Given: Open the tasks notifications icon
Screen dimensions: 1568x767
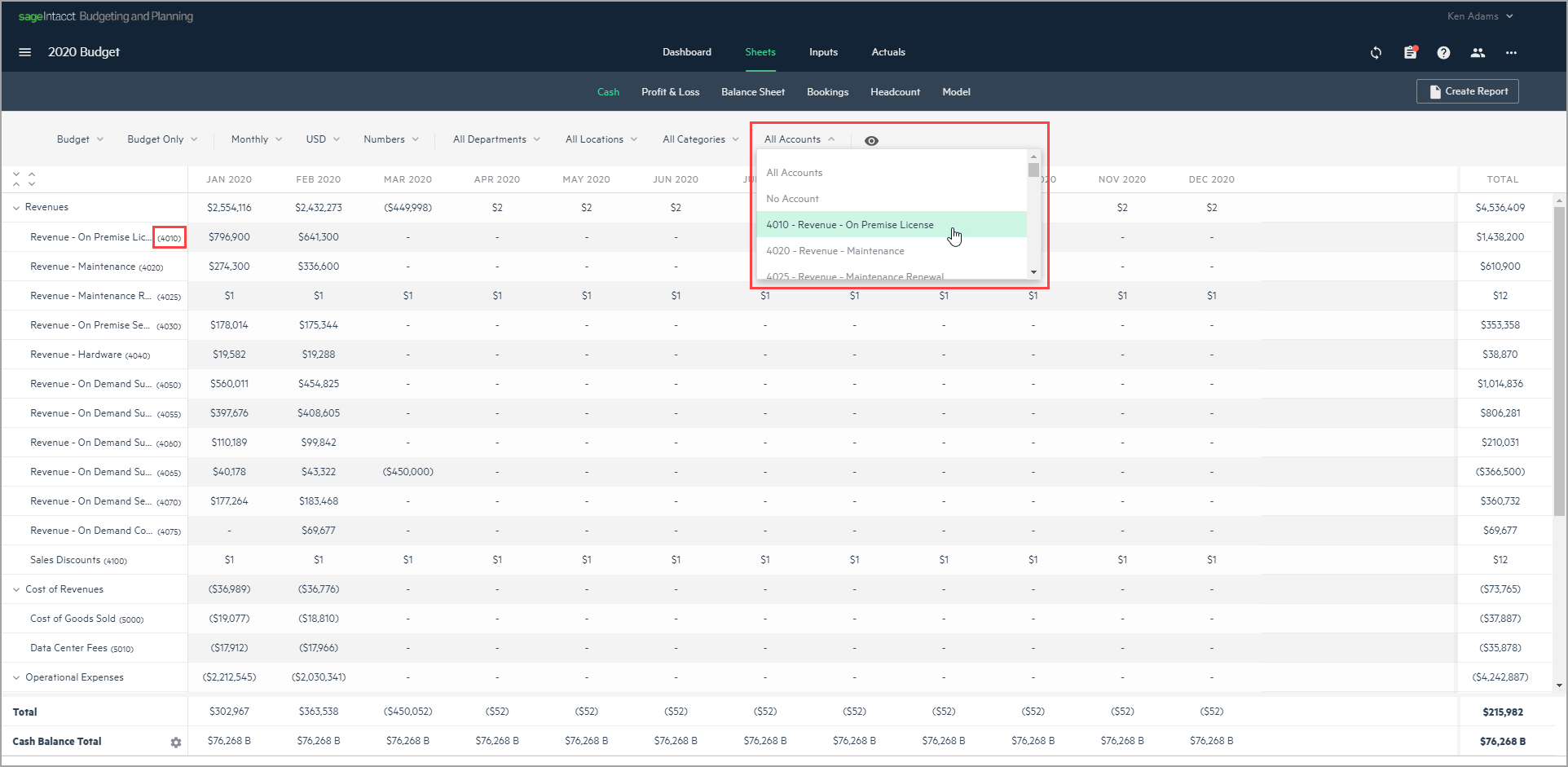Looking at the screenshot, I should tap(1410, 52).
